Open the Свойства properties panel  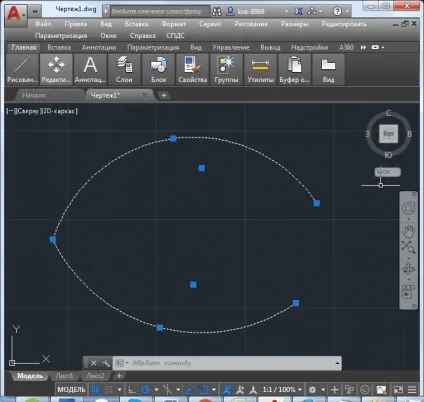pyautogui.click(x=193, y=69)
